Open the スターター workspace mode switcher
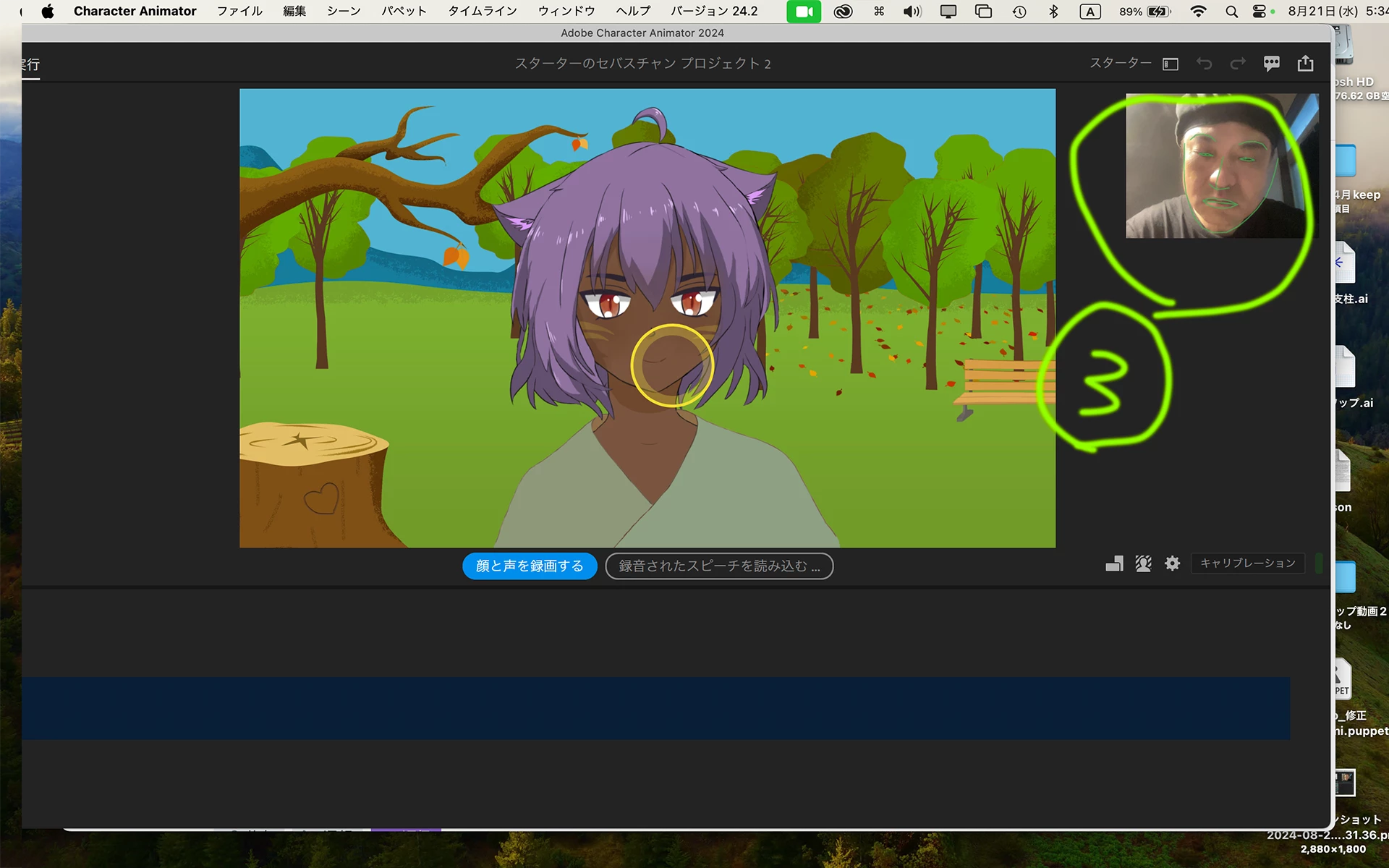This screenshot has width=1389, height=868. point(1120,64)
